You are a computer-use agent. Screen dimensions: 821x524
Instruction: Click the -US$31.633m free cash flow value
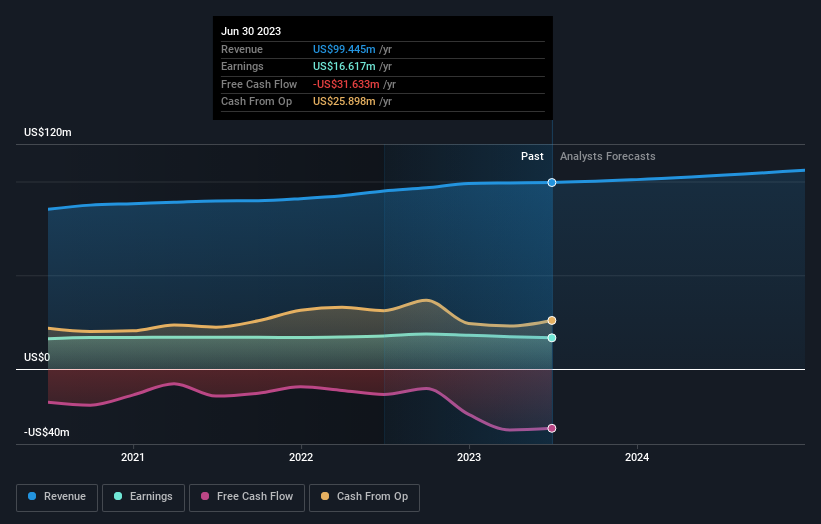click(x=346, y=84)
